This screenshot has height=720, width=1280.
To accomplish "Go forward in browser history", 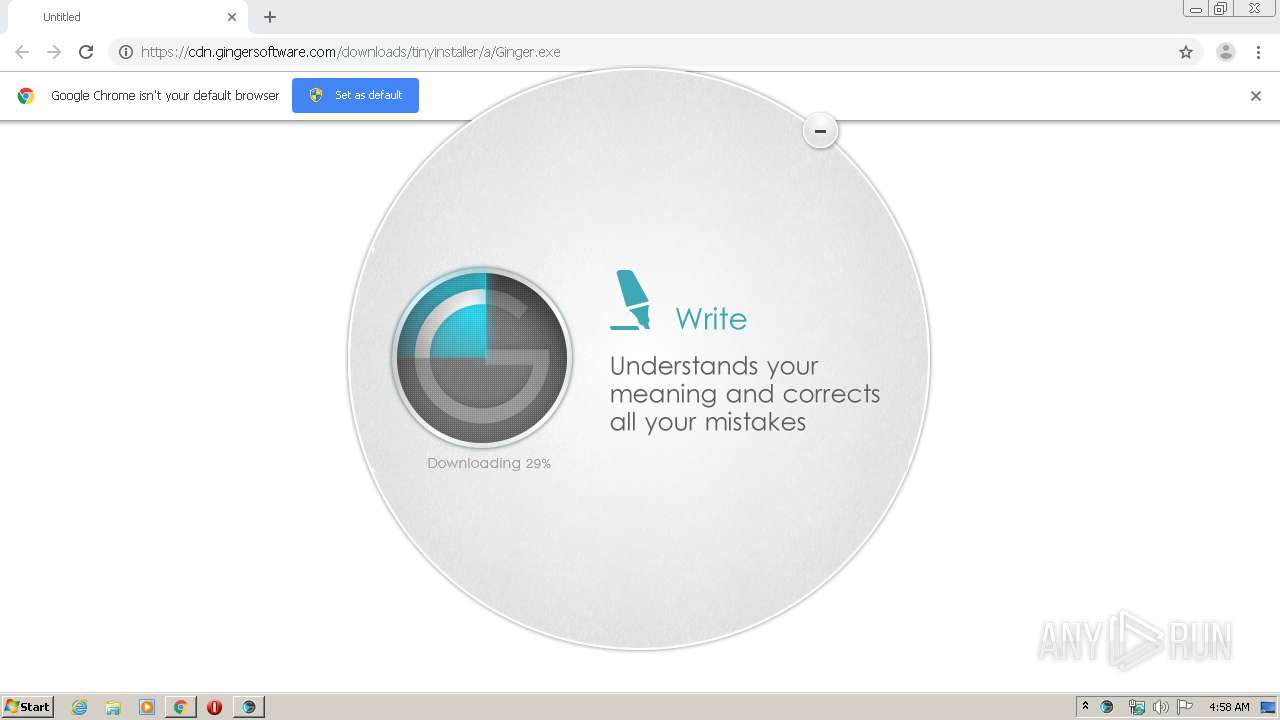I will click(54, 52).
